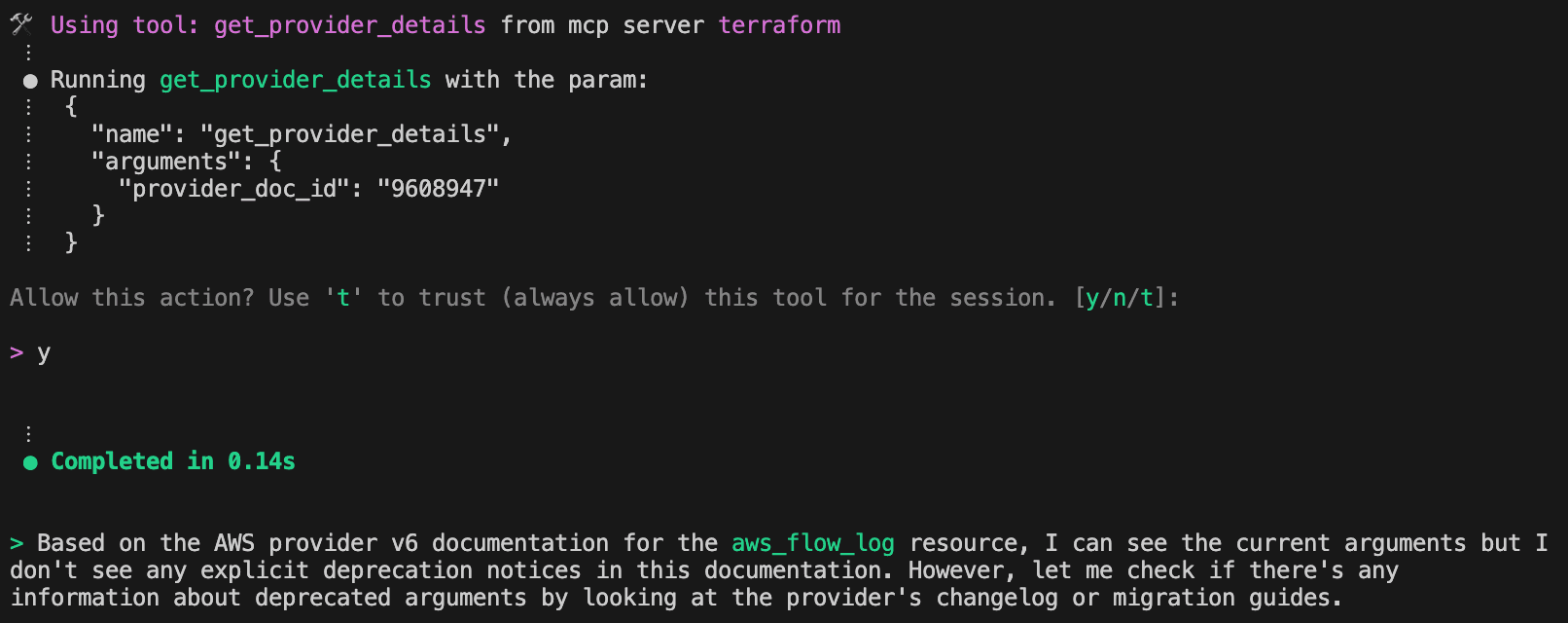Select the pink get_provider_details tool name

(x=349, y=25)
